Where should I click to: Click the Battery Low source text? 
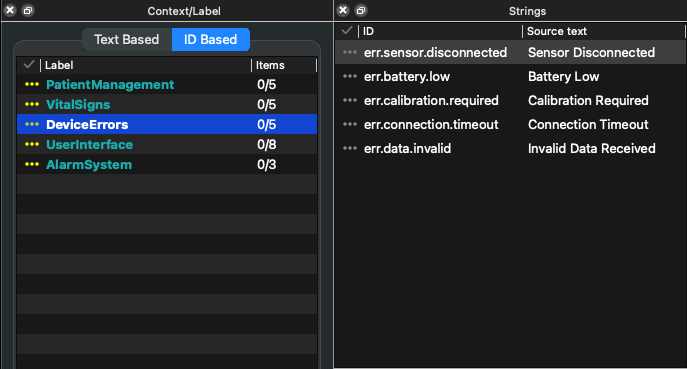[x=563, y=77]
